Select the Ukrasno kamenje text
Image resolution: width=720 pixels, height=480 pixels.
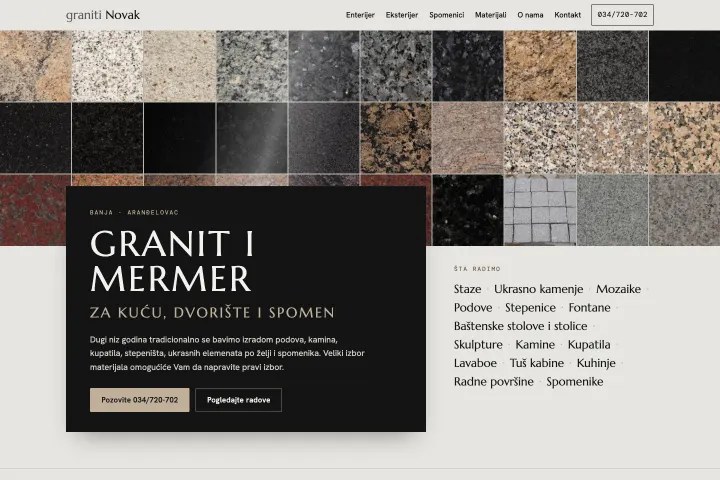[539, 289]
